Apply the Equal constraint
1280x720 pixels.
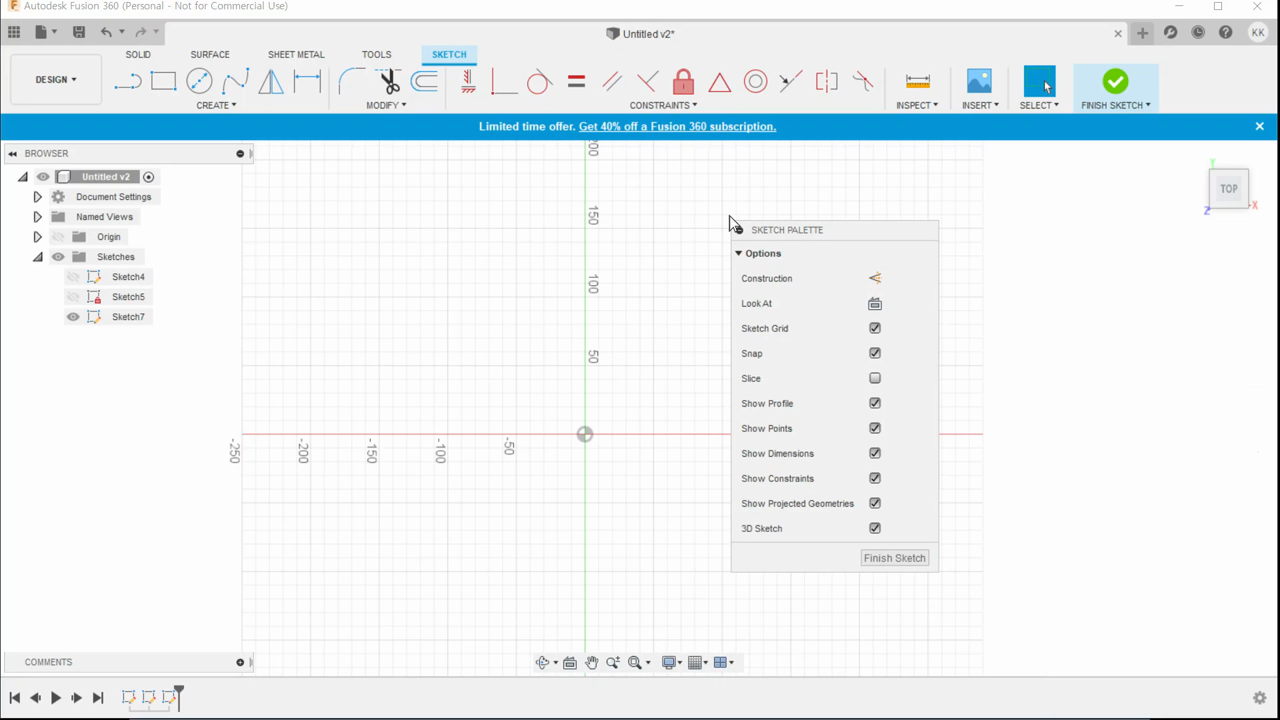point(576,82)
